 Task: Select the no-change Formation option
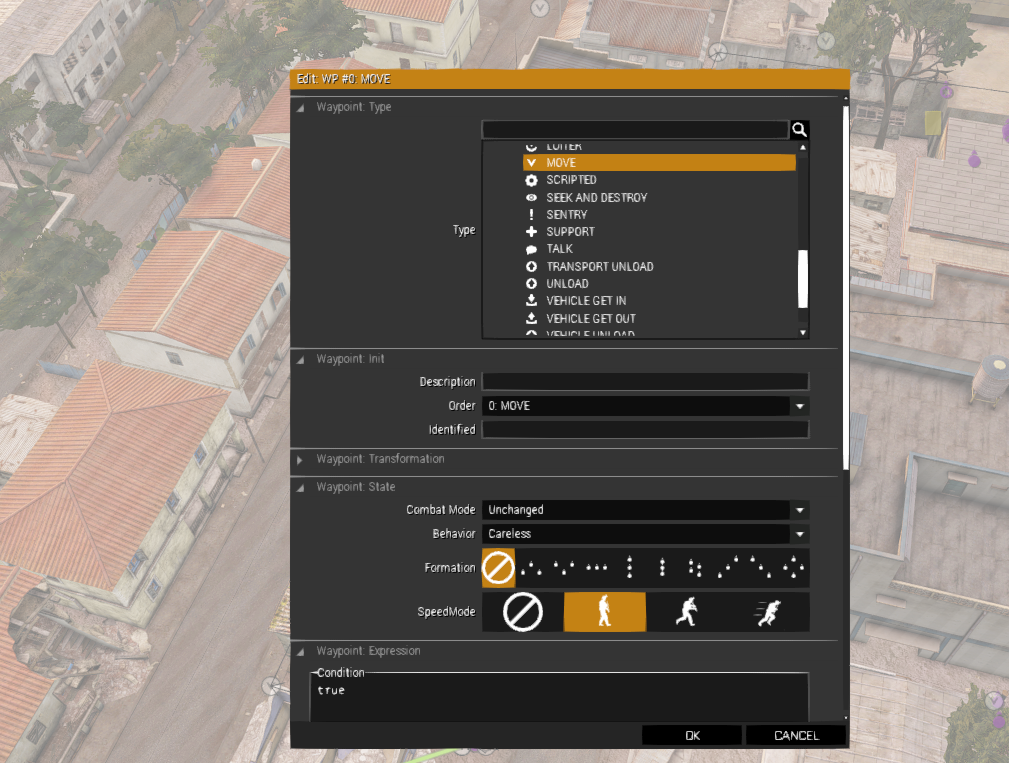[498, 567]
